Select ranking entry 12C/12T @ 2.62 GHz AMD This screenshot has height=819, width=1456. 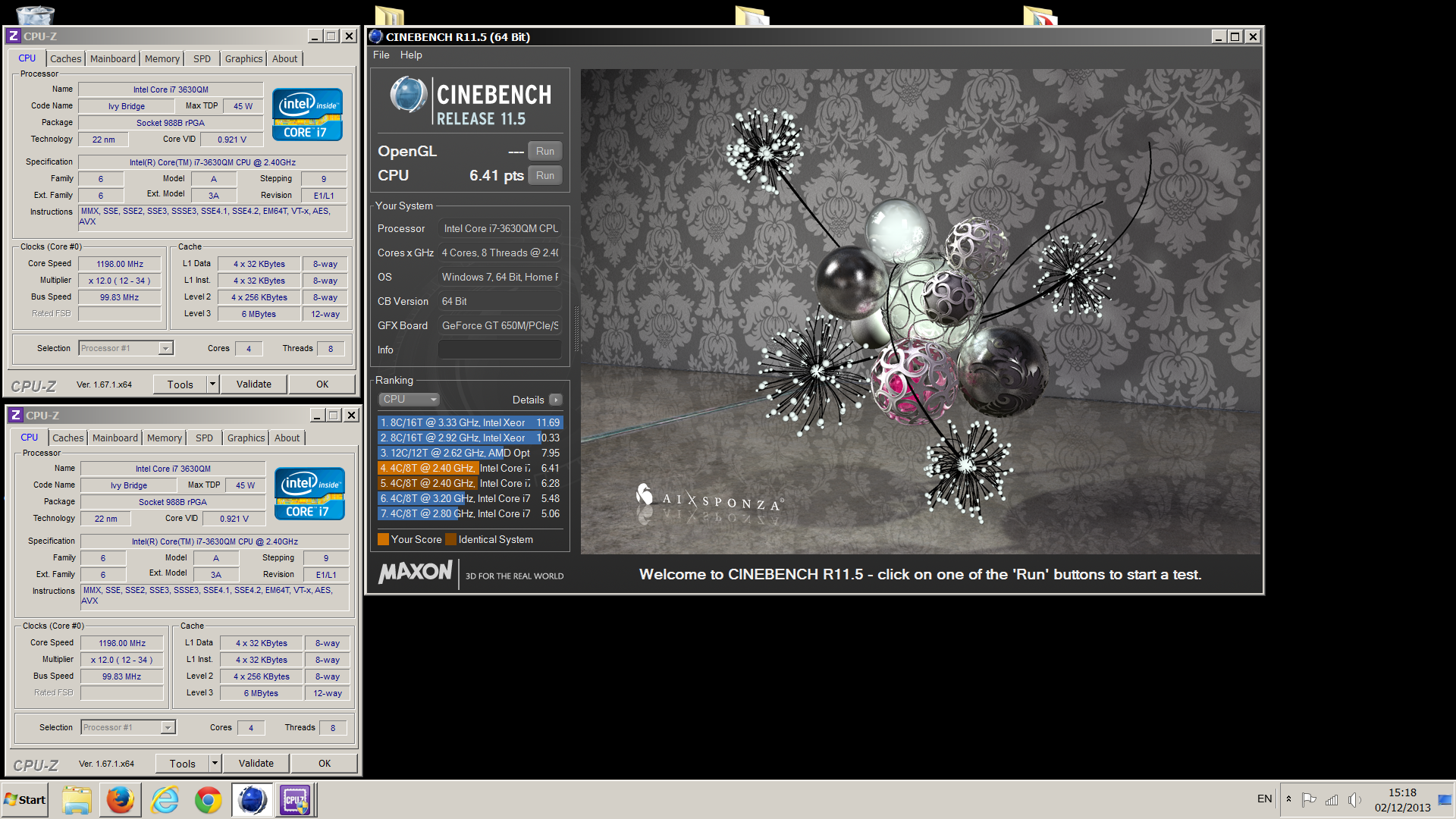coord(470,453)
